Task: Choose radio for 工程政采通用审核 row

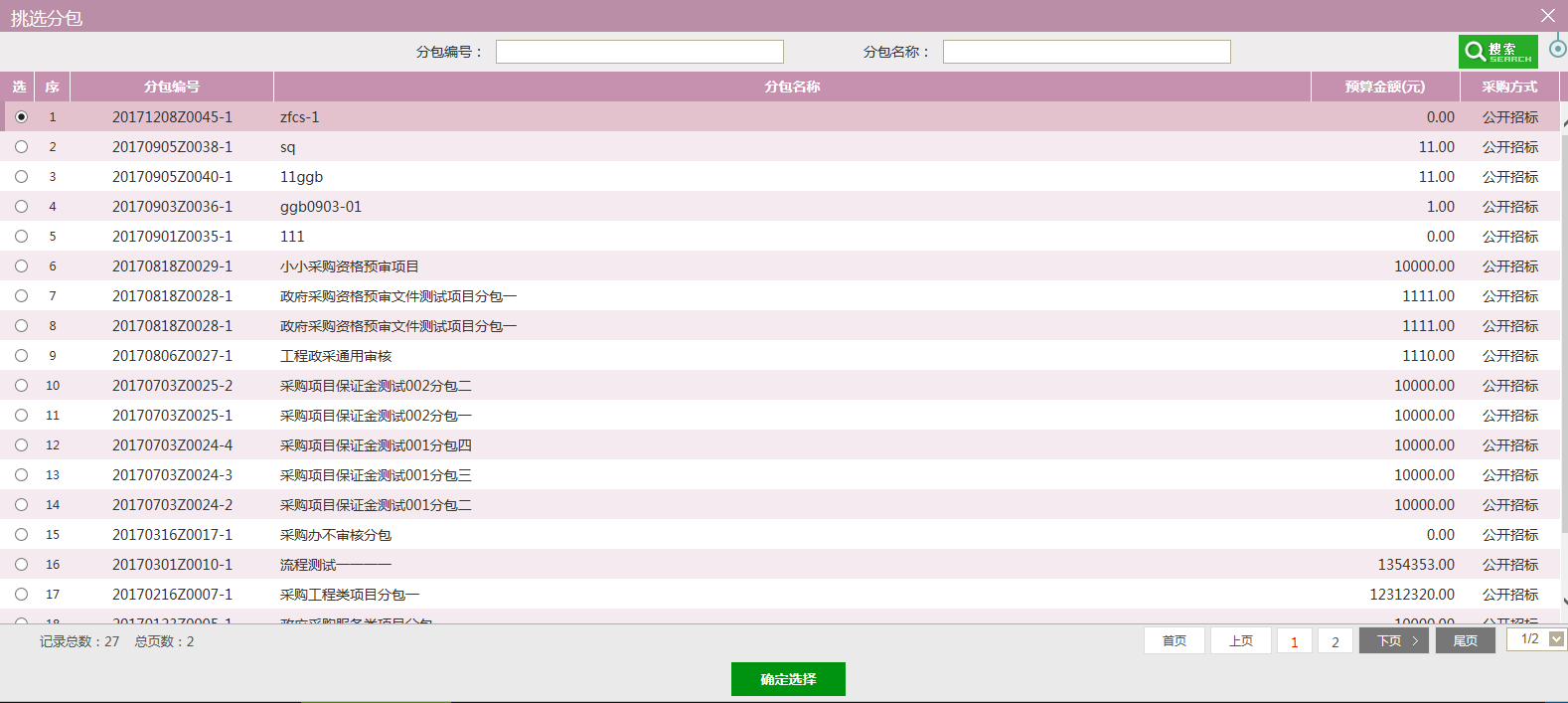Action: pyautogui.click(x=21, y=356)
